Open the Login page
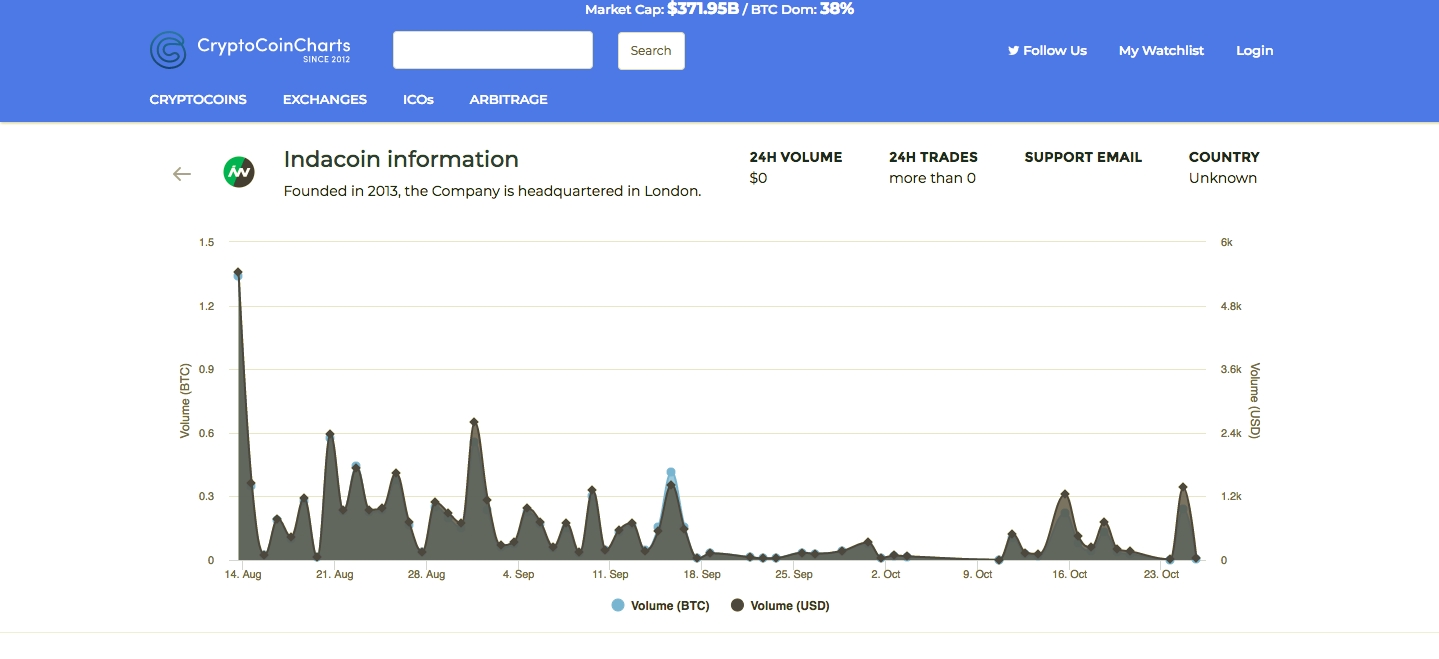The width and height of the screenshot is (1439, 659). click(1254, 50)
